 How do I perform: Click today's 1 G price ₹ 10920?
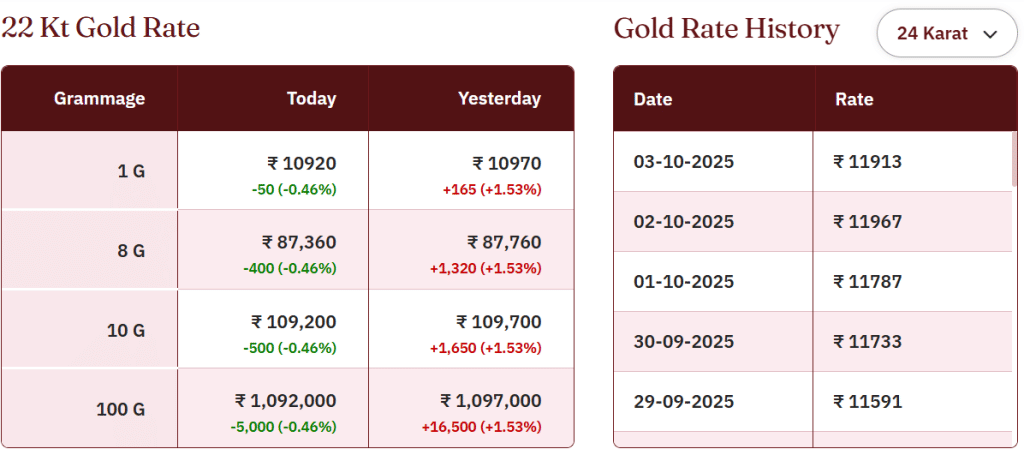(302, 164)
